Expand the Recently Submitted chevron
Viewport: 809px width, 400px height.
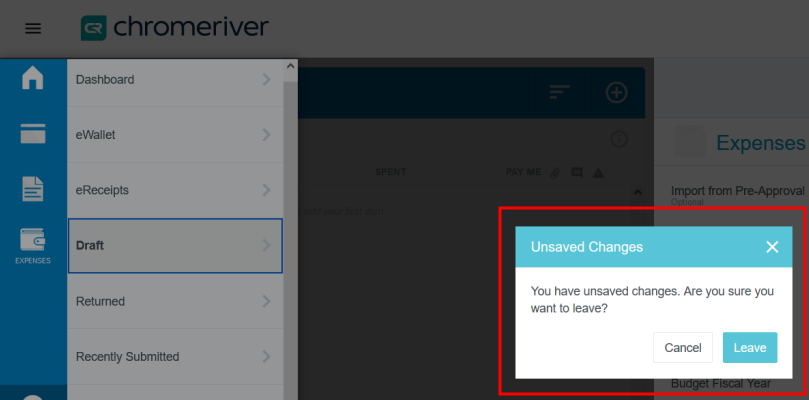tap(266, 356)
